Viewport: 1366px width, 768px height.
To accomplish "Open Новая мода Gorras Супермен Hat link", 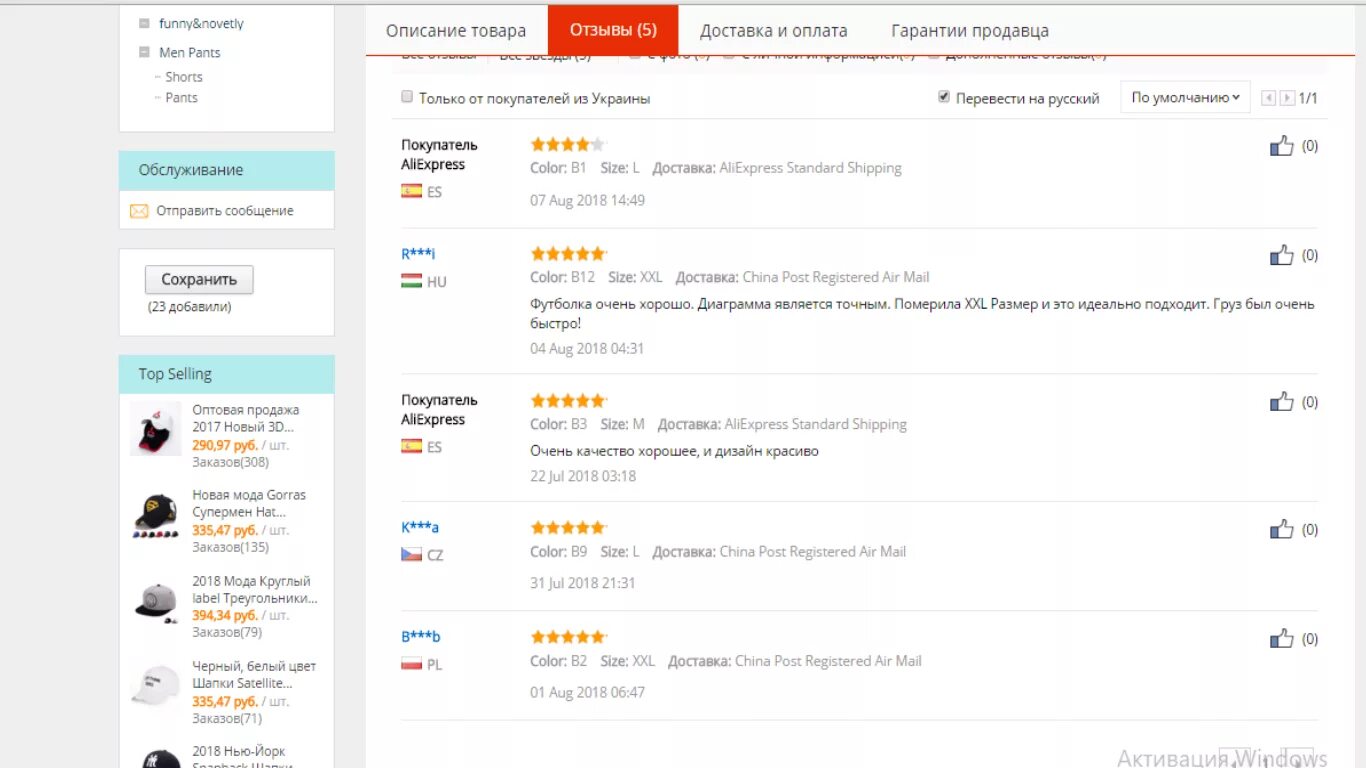I will pyautogui.click(x=249, y=503).
